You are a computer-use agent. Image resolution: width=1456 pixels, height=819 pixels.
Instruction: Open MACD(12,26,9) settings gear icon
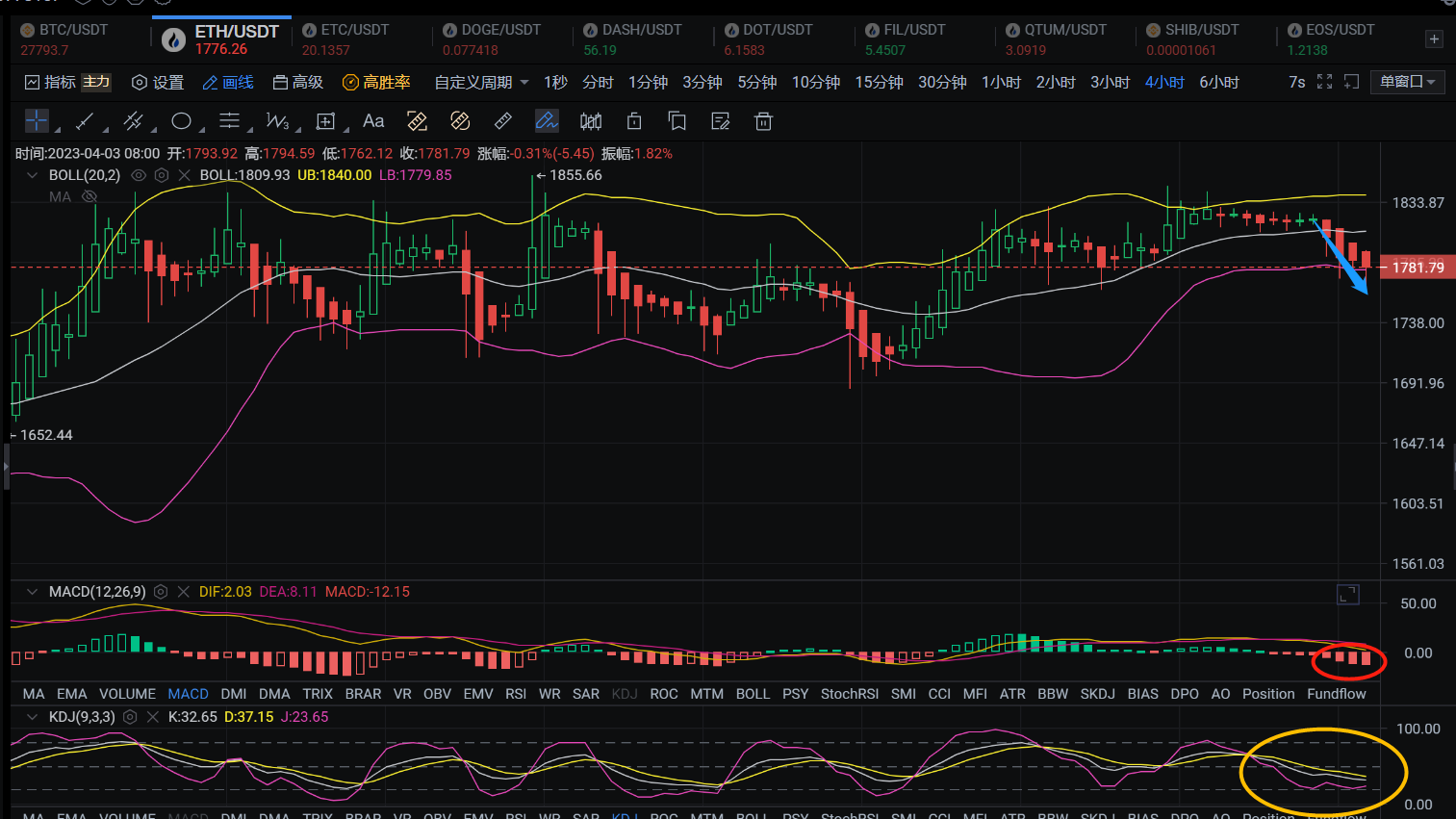pos(161,592)
